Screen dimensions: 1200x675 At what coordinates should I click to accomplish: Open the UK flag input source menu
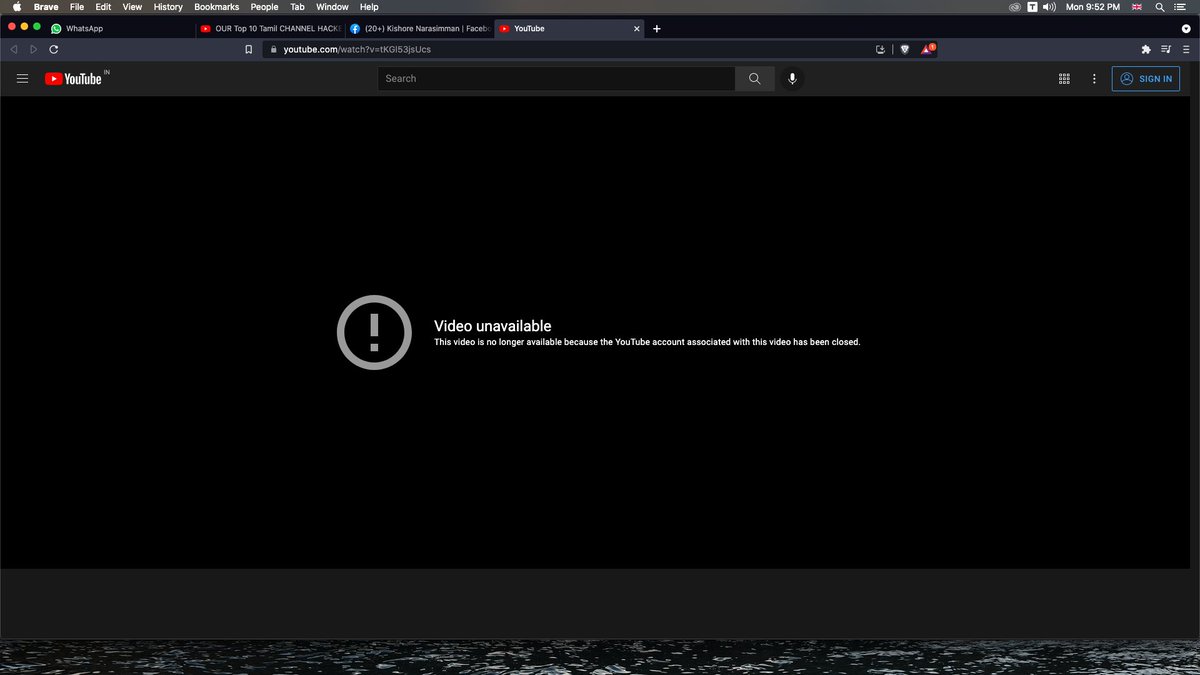[1137, 7]
